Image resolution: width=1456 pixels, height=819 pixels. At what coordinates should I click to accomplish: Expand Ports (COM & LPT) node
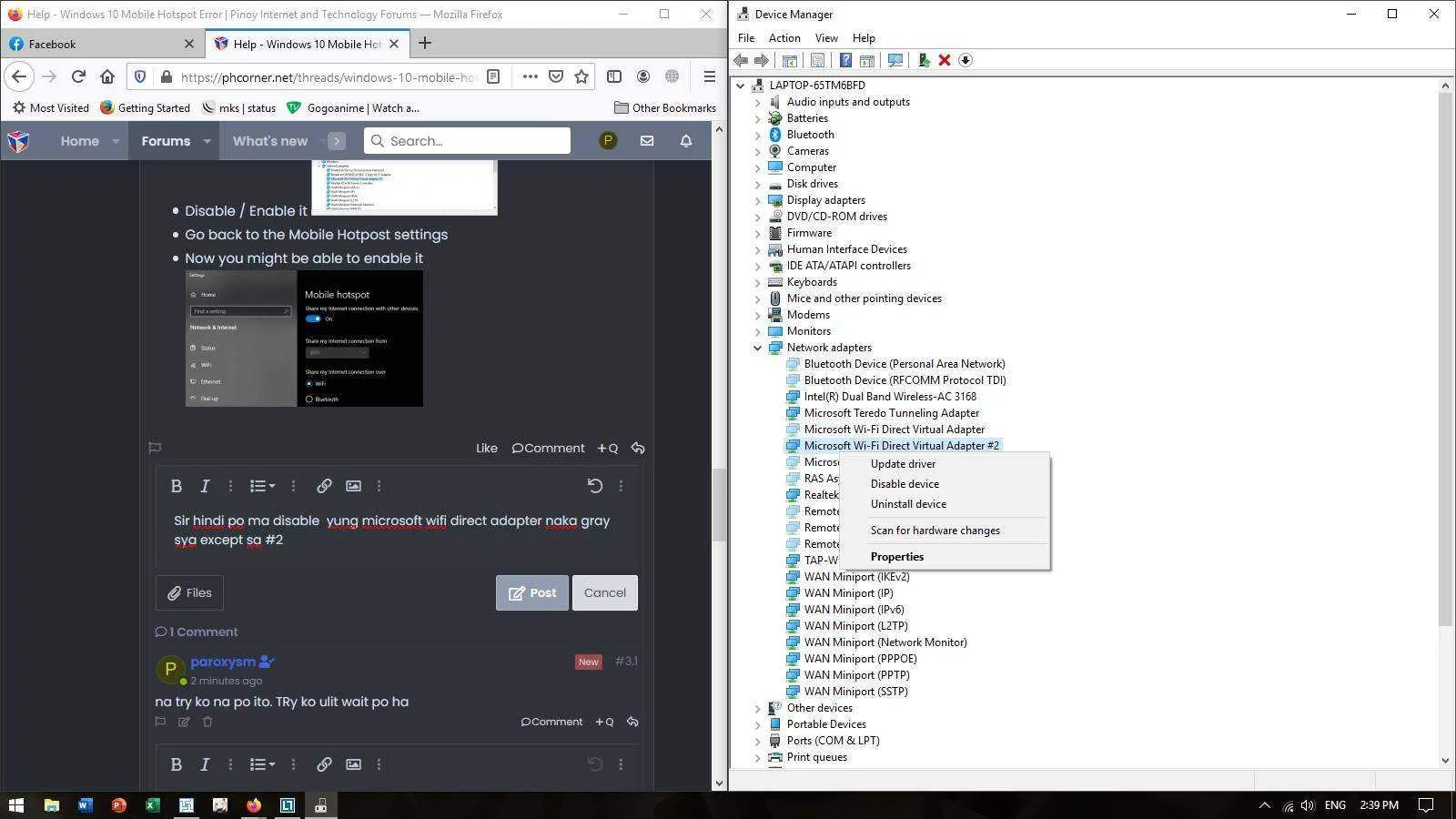(757, 741)
